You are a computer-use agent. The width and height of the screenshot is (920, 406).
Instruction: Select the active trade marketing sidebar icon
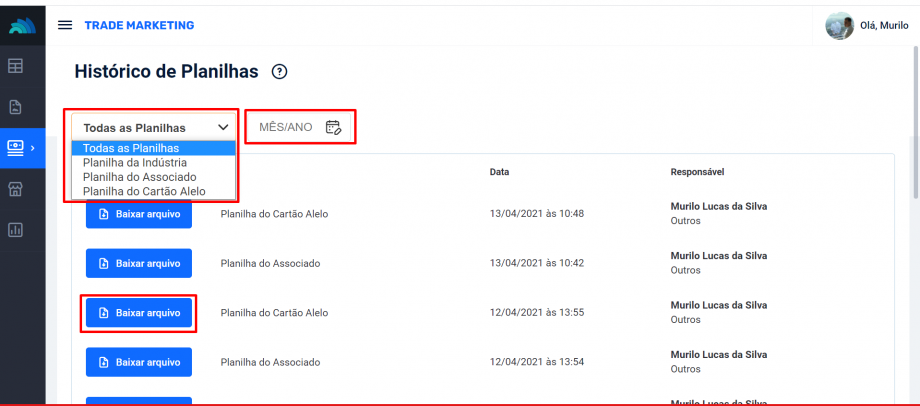click(x=16, y=148)
